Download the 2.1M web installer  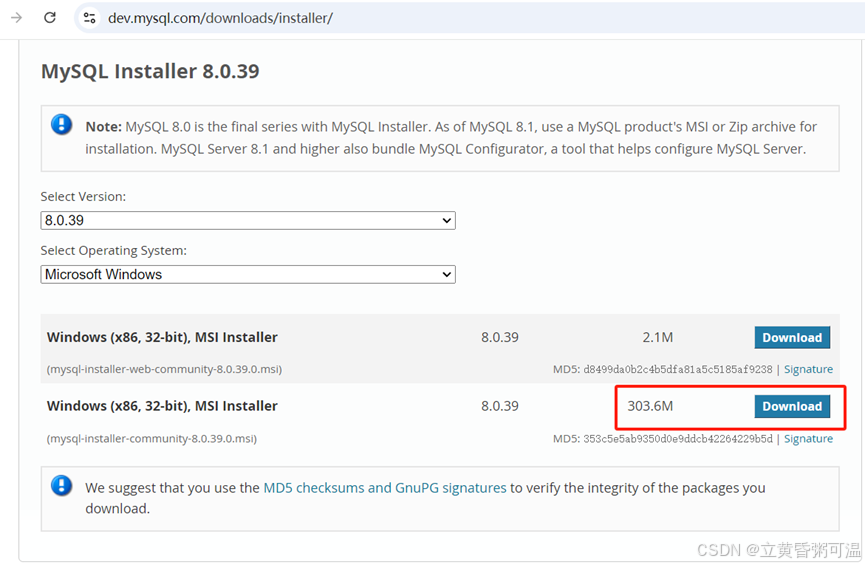click(x=792, y=337)
